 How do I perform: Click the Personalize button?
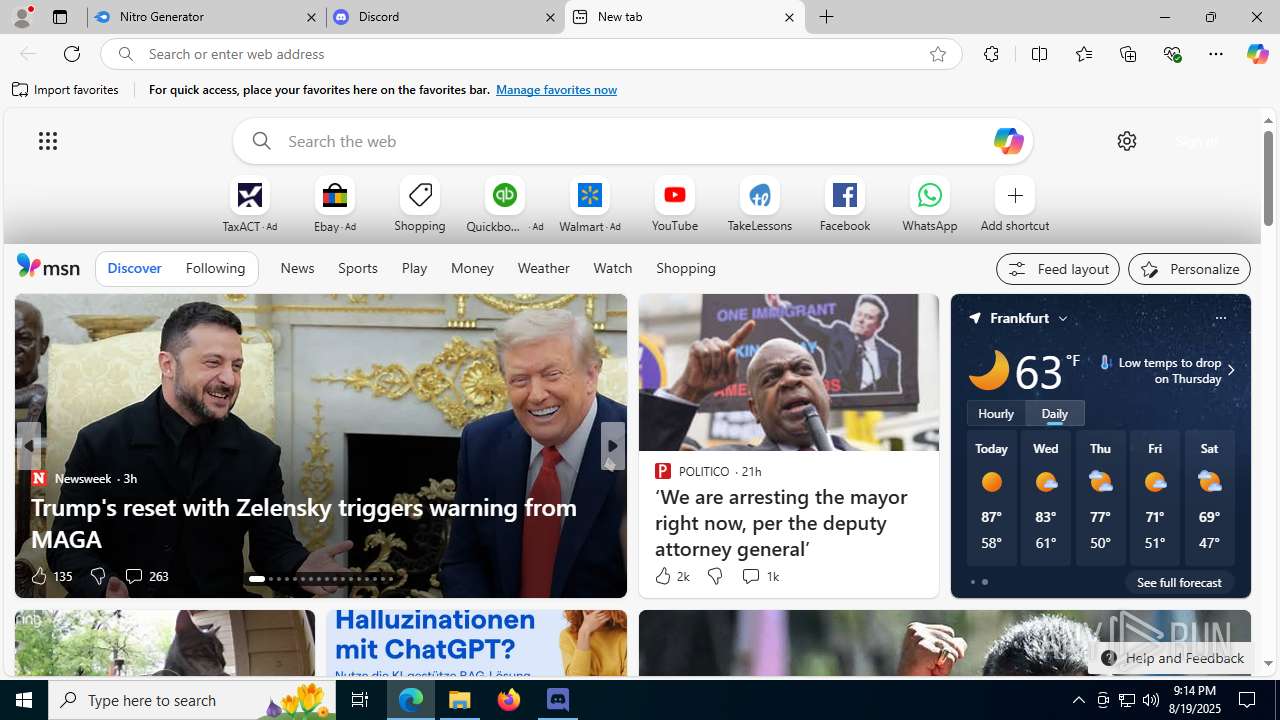1189,269
